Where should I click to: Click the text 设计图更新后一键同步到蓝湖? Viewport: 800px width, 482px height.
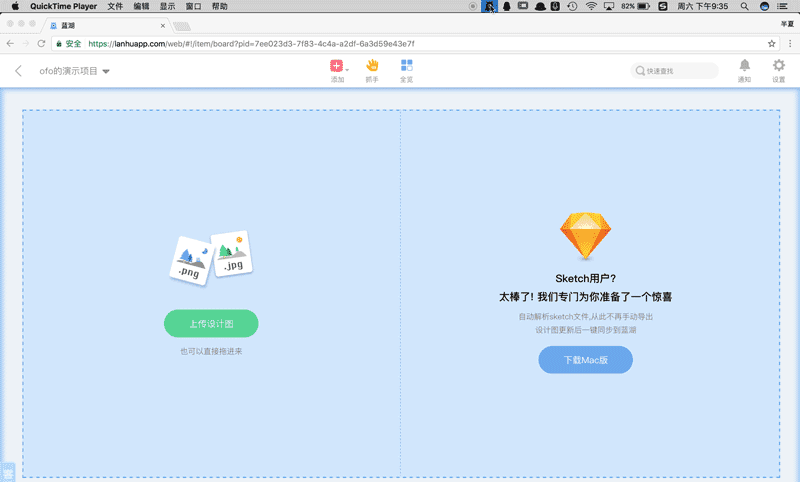tap(586, 330)
